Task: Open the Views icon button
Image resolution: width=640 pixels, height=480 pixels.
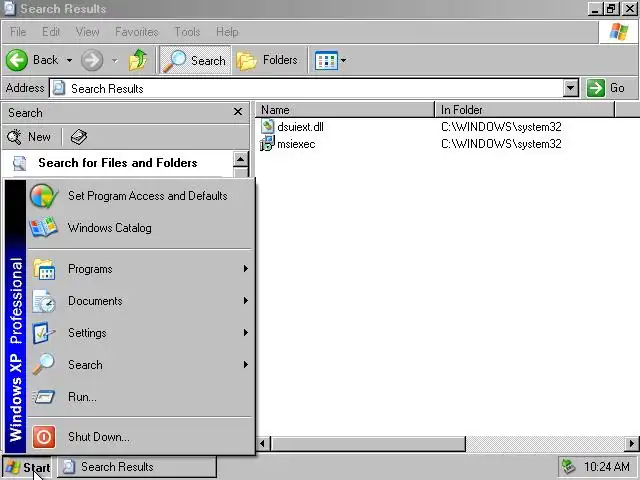Action: 326,60
